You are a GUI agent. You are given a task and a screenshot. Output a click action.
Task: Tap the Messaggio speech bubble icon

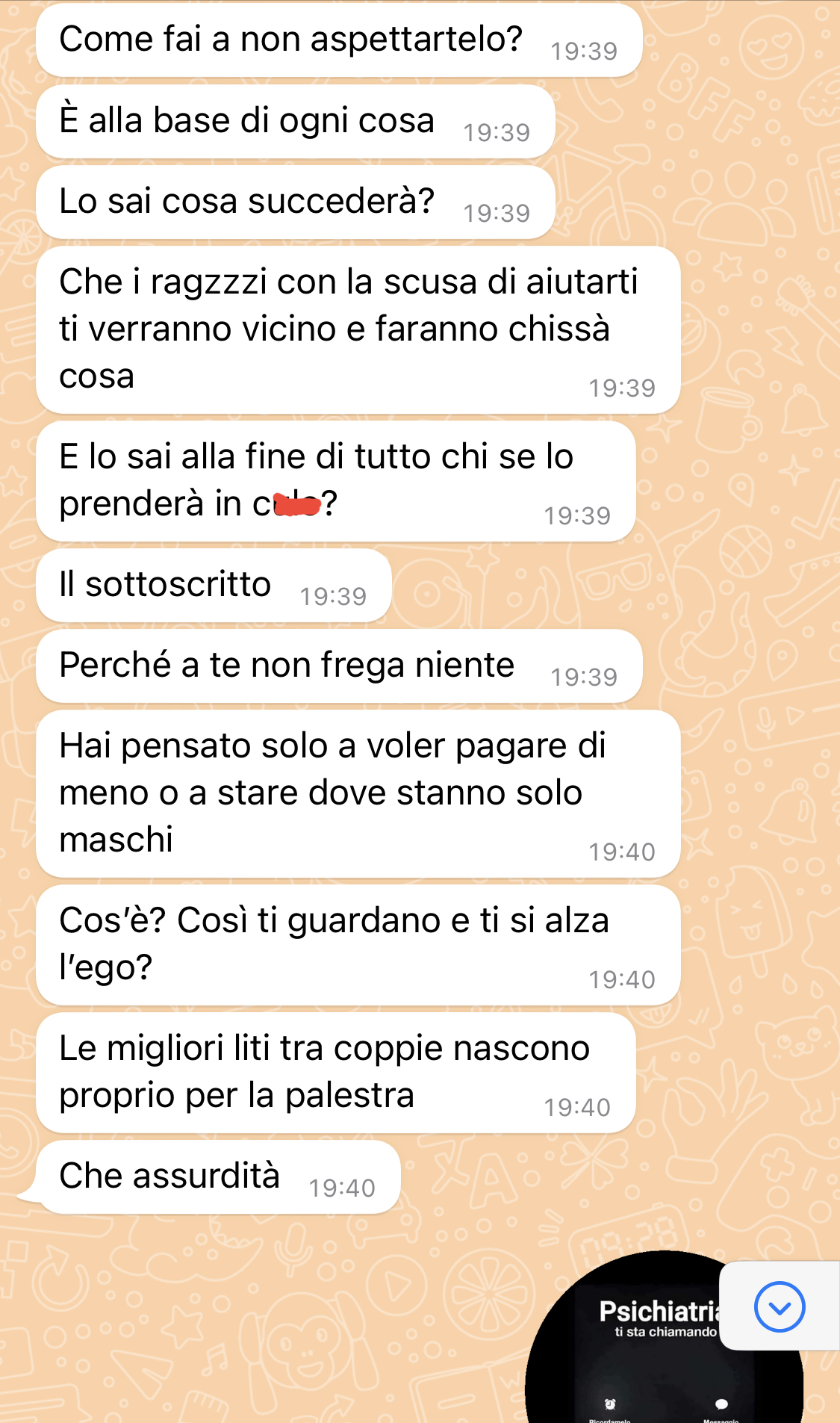(721, 1404)
